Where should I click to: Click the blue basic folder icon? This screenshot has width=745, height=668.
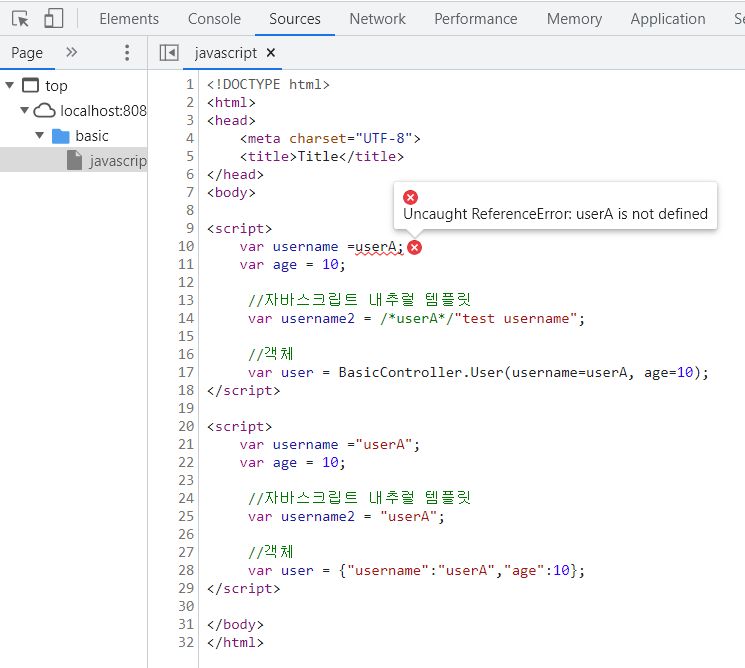[60, 136]
